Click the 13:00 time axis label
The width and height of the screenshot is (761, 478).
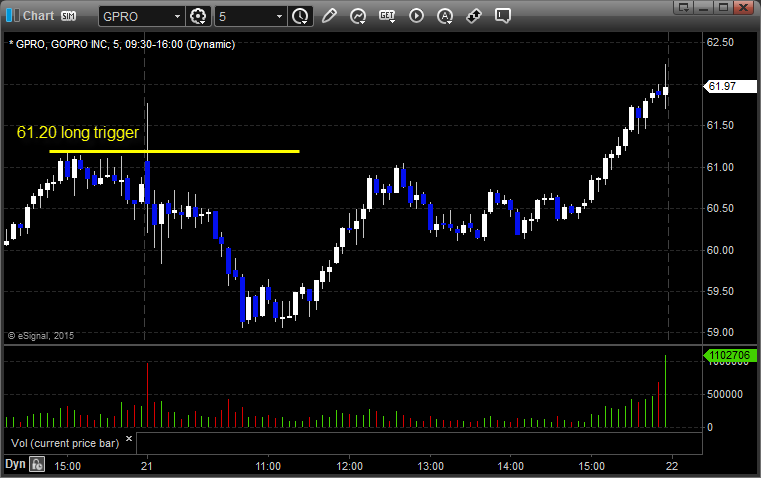point(430,466)
